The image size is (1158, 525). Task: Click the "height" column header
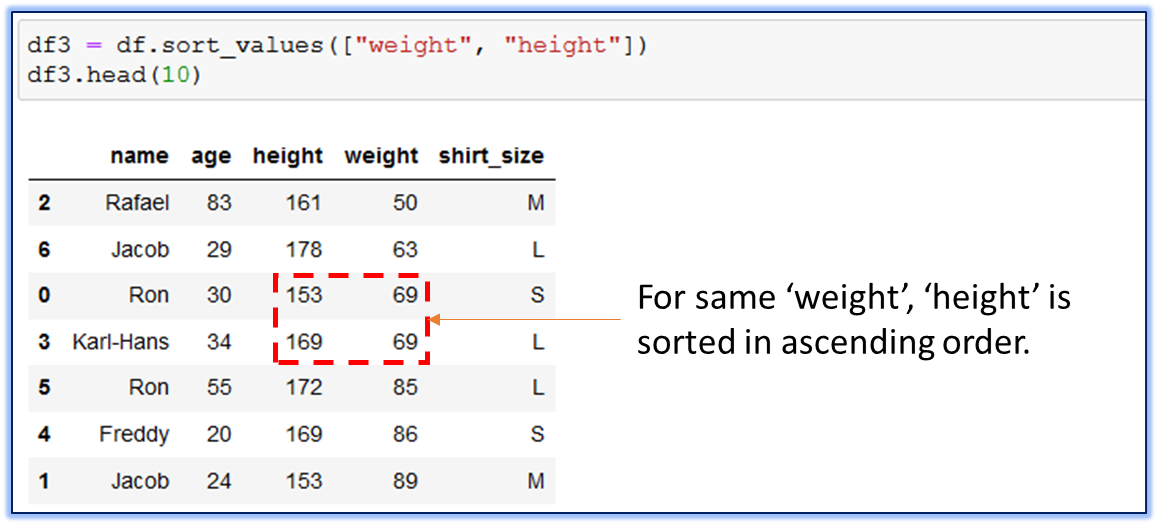point(287,156)
